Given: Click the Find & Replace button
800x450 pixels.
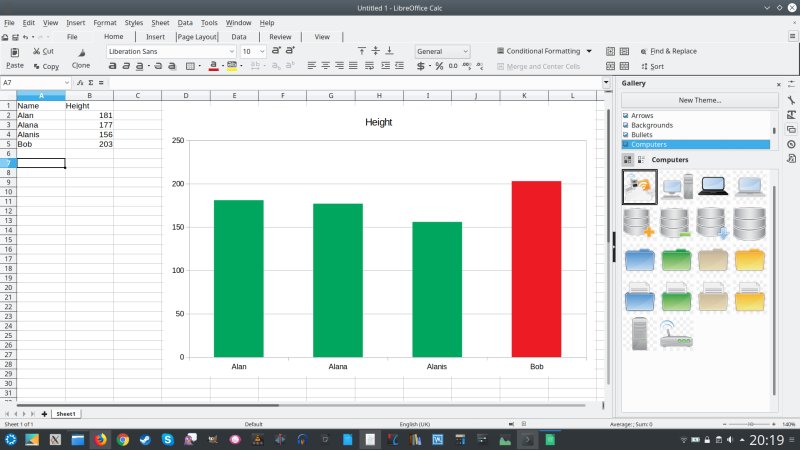Looking at the screenshot, I should (667, 51).
